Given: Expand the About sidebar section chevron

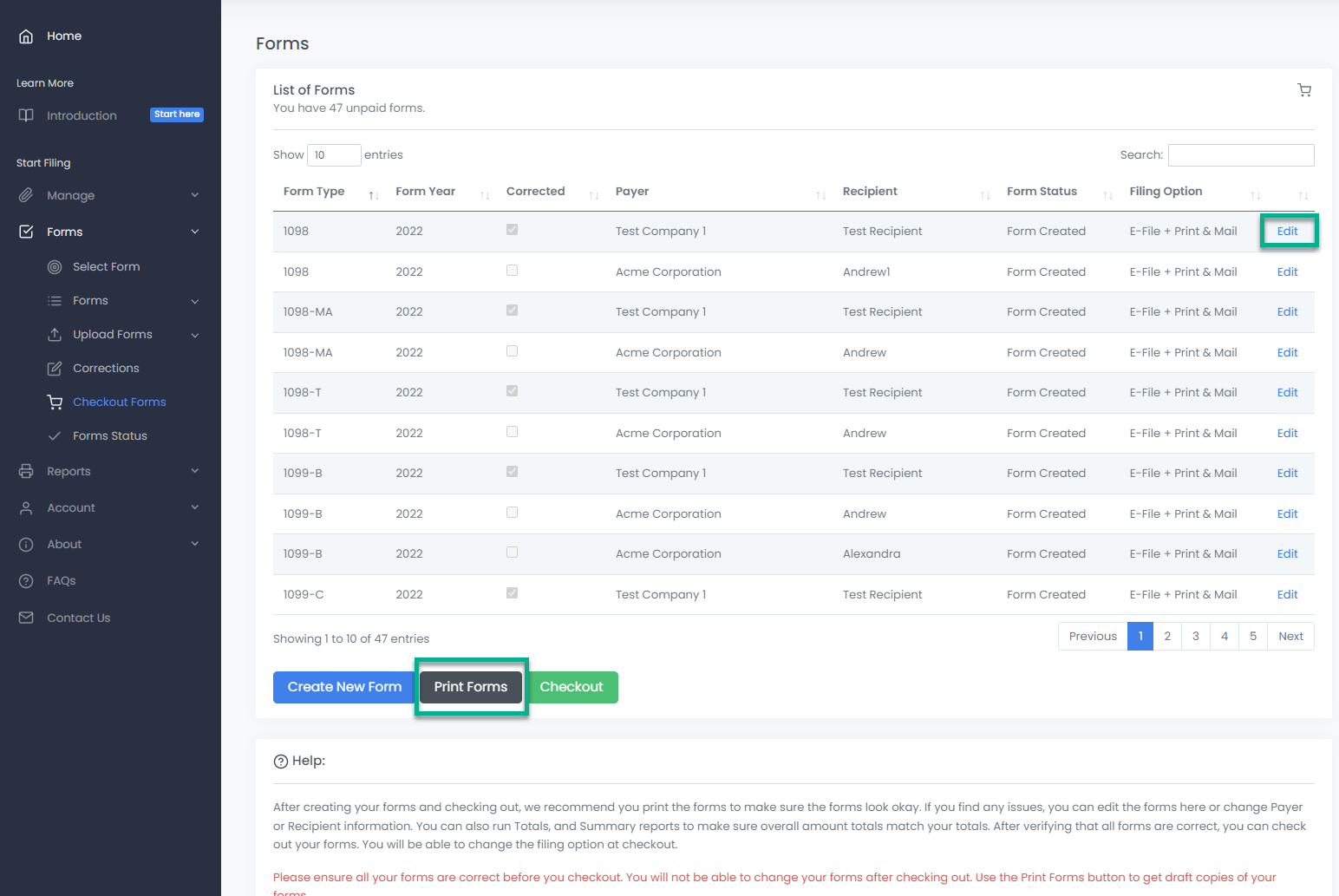Looking at the screenshot, I should coord(195,544).
